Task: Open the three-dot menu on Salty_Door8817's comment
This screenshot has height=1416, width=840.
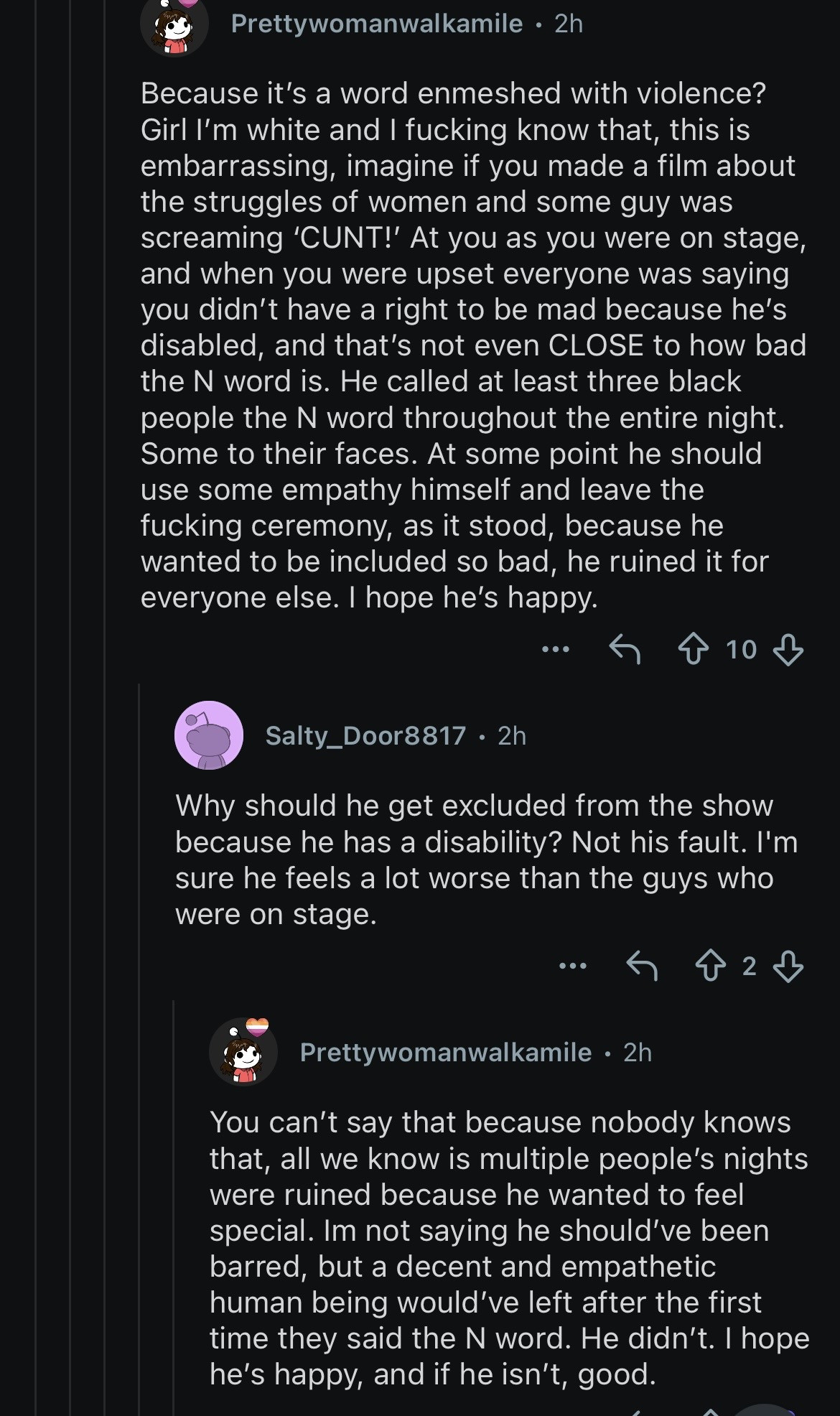Action: pyautogui.click(x=573, y=966)
